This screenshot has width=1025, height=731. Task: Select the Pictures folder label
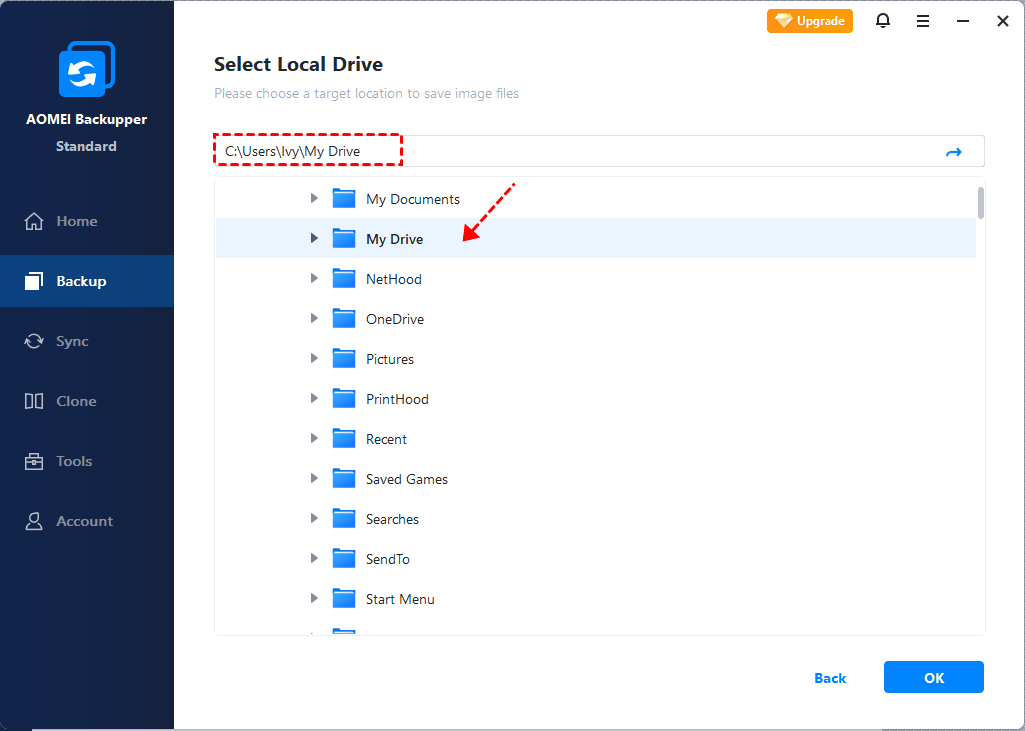click(390, 359)
